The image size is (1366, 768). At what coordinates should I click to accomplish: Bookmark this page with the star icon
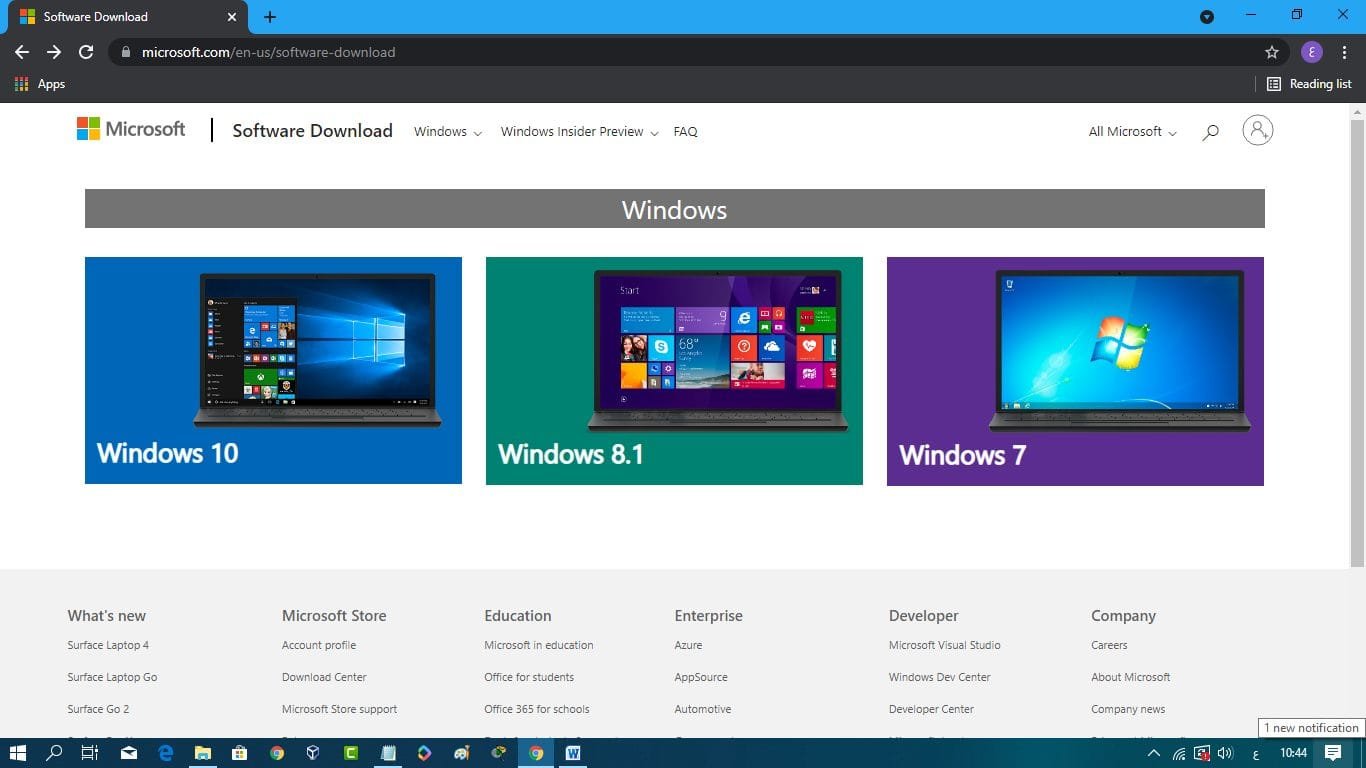pos(1272,52)
